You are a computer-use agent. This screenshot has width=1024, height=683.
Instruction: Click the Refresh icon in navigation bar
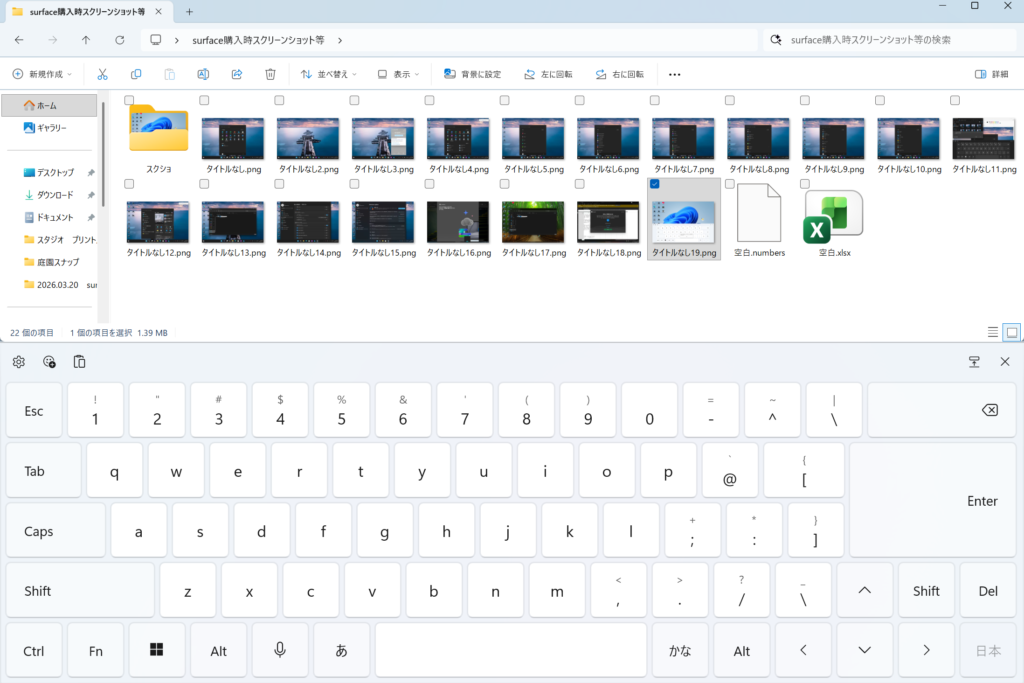(x=120, y=40)
